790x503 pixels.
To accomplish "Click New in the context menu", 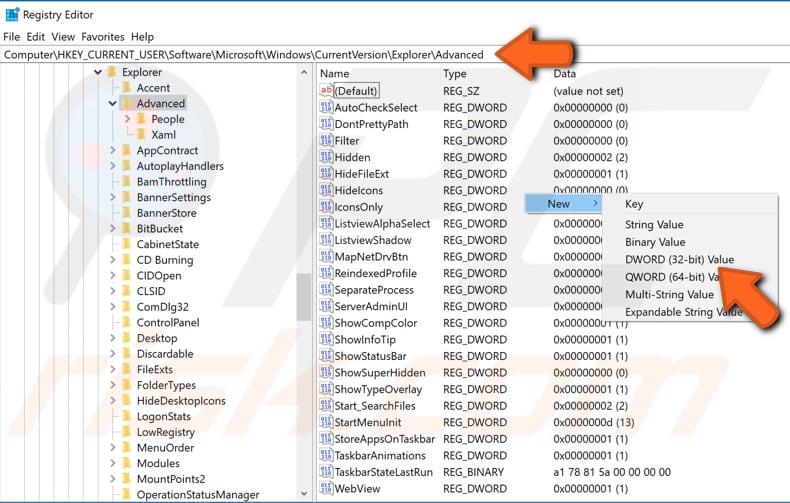I will 563,204.
